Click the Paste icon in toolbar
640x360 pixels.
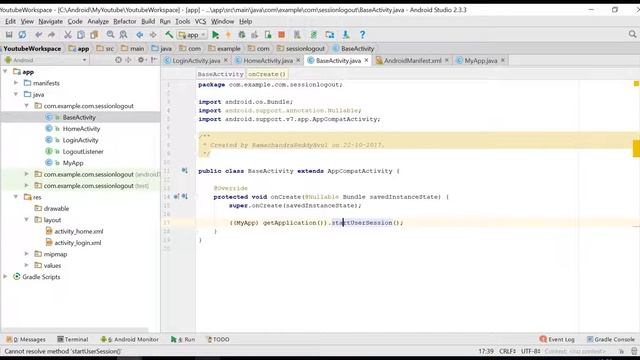coord(94,35)
